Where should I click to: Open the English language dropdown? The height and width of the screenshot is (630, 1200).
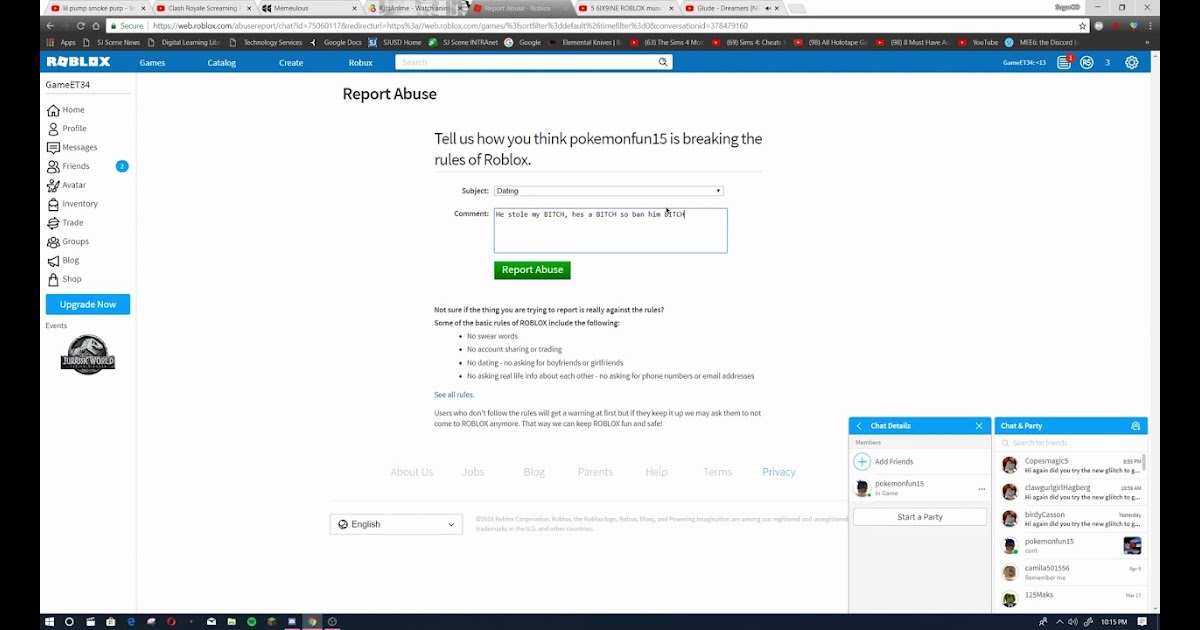click(x=396, y=524)
